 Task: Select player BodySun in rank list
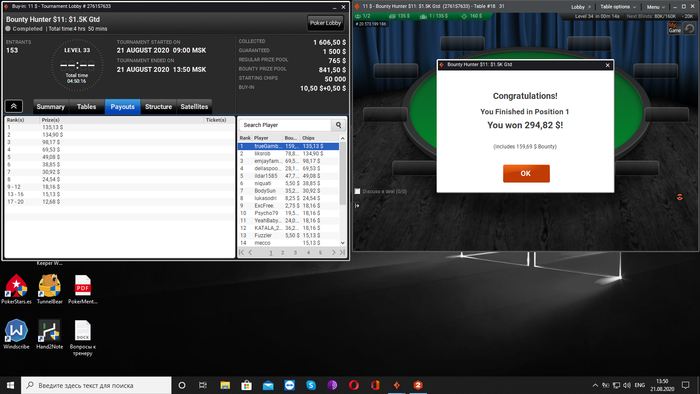coord(289,191)
